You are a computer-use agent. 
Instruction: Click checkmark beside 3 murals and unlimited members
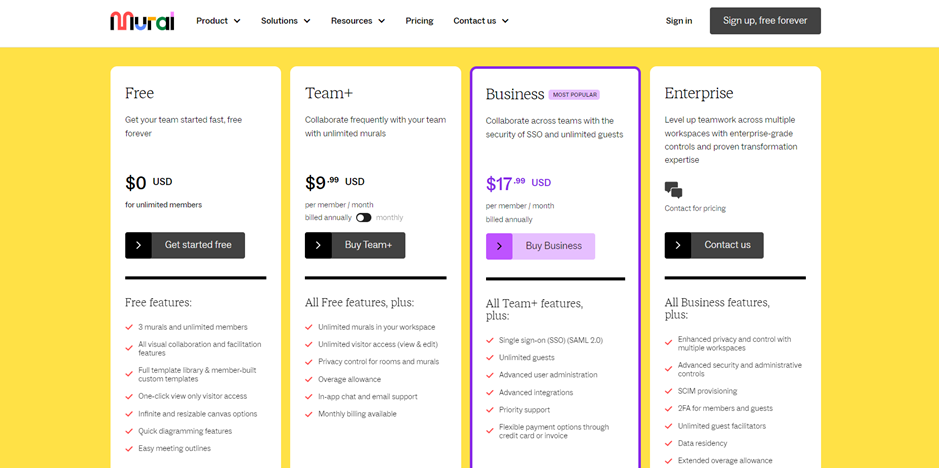click(x=129, y=327)
